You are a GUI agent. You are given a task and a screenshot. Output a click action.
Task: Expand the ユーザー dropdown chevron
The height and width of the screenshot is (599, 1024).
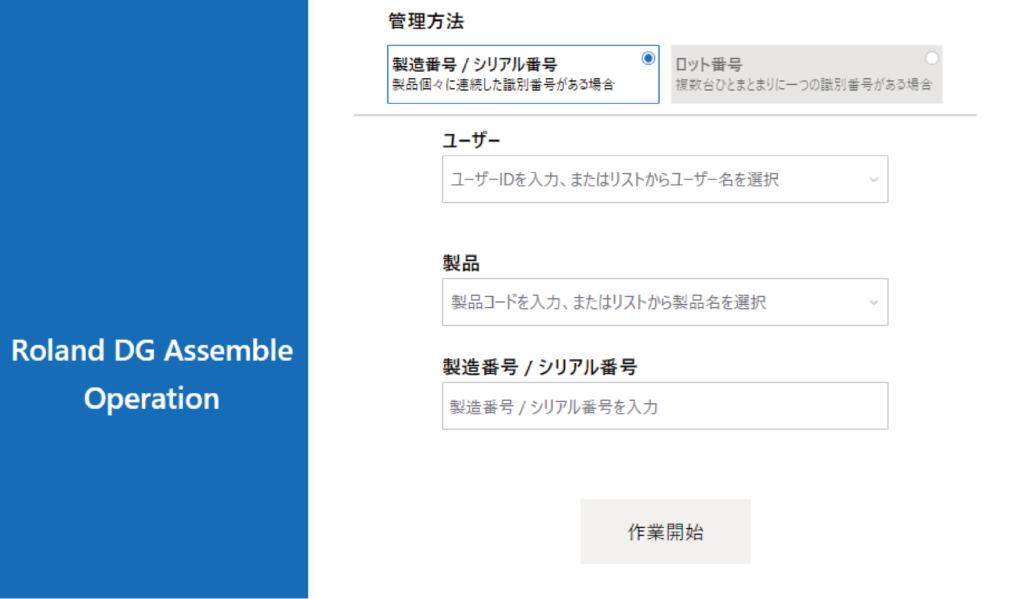tap(873, 180)
